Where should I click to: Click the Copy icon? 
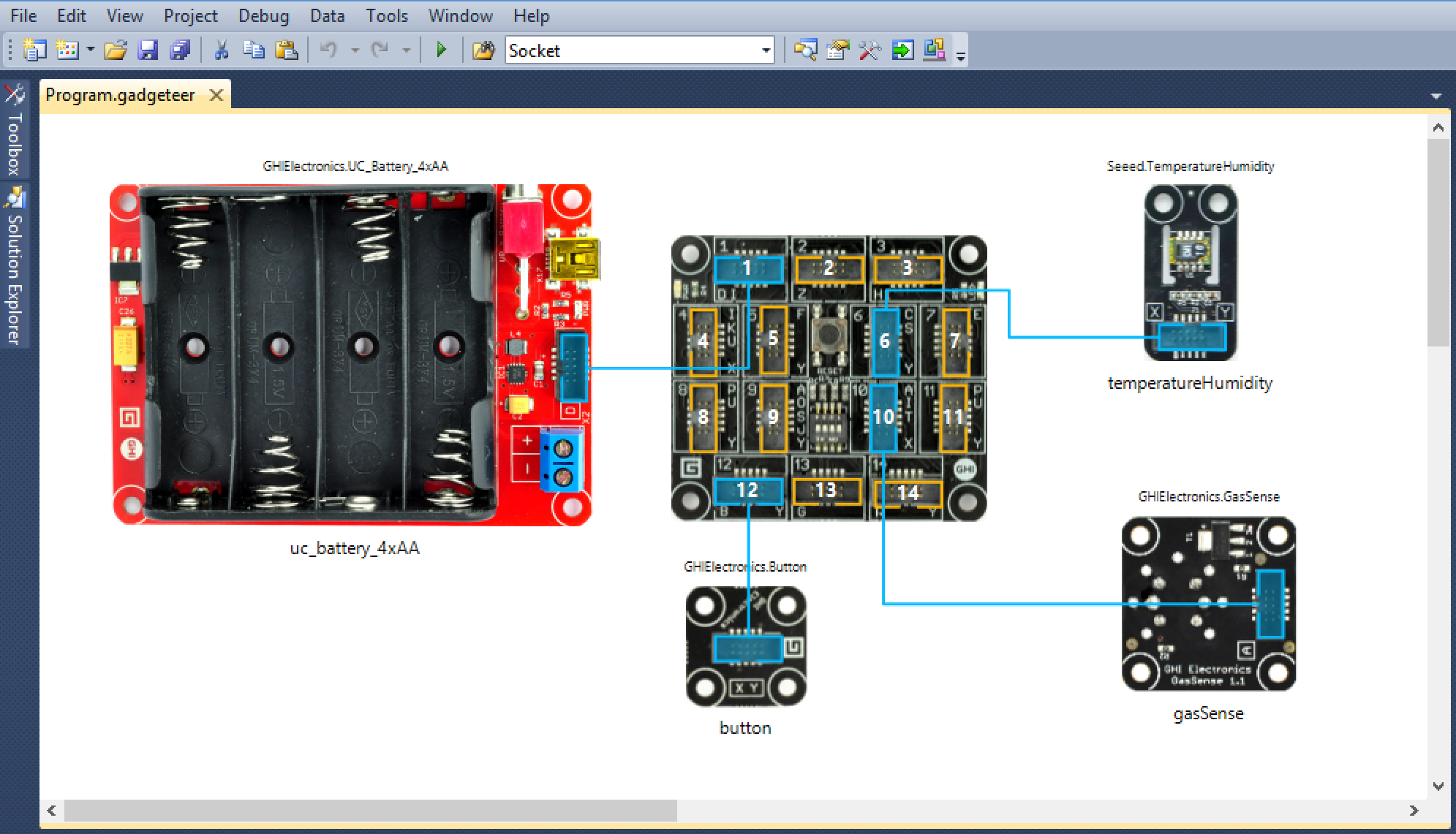(x=254, y=50)
